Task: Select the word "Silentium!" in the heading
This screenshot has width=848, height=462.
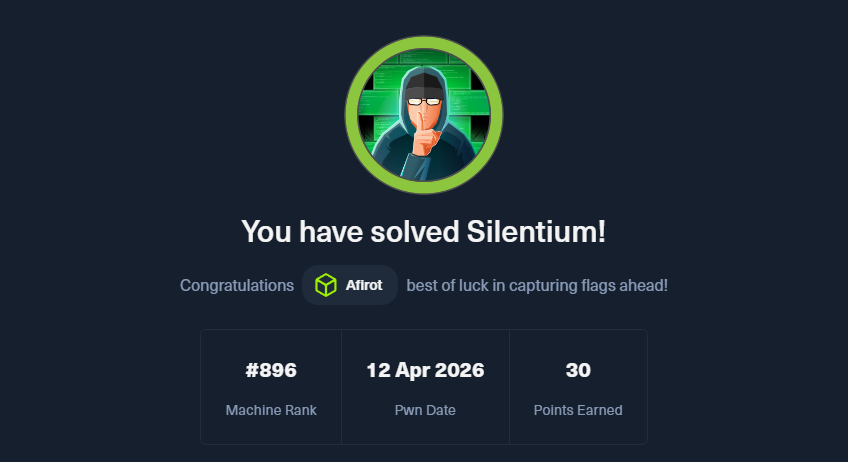Action: click(x=536, y=232)
